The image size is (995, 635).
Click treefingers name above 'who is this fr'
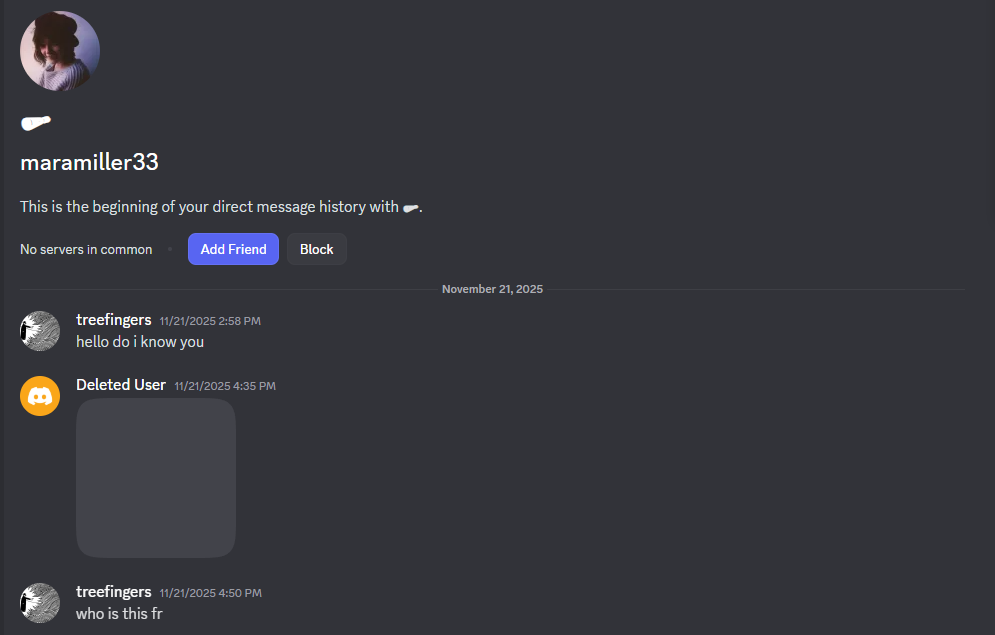[x=114, y=592]
